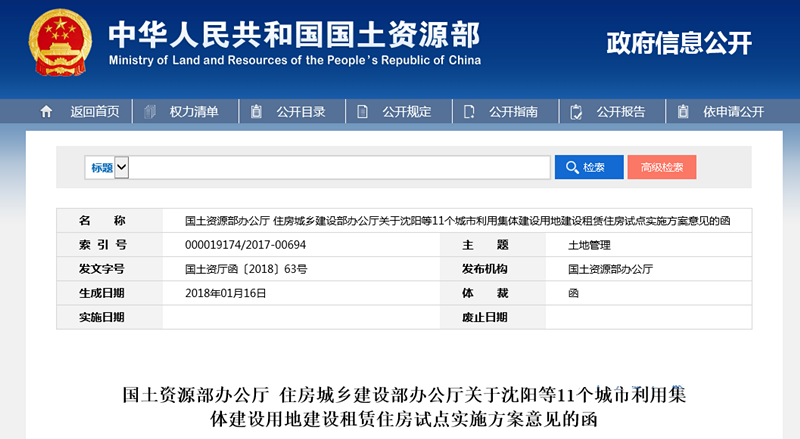Click the icon before 公开指南

470,112
